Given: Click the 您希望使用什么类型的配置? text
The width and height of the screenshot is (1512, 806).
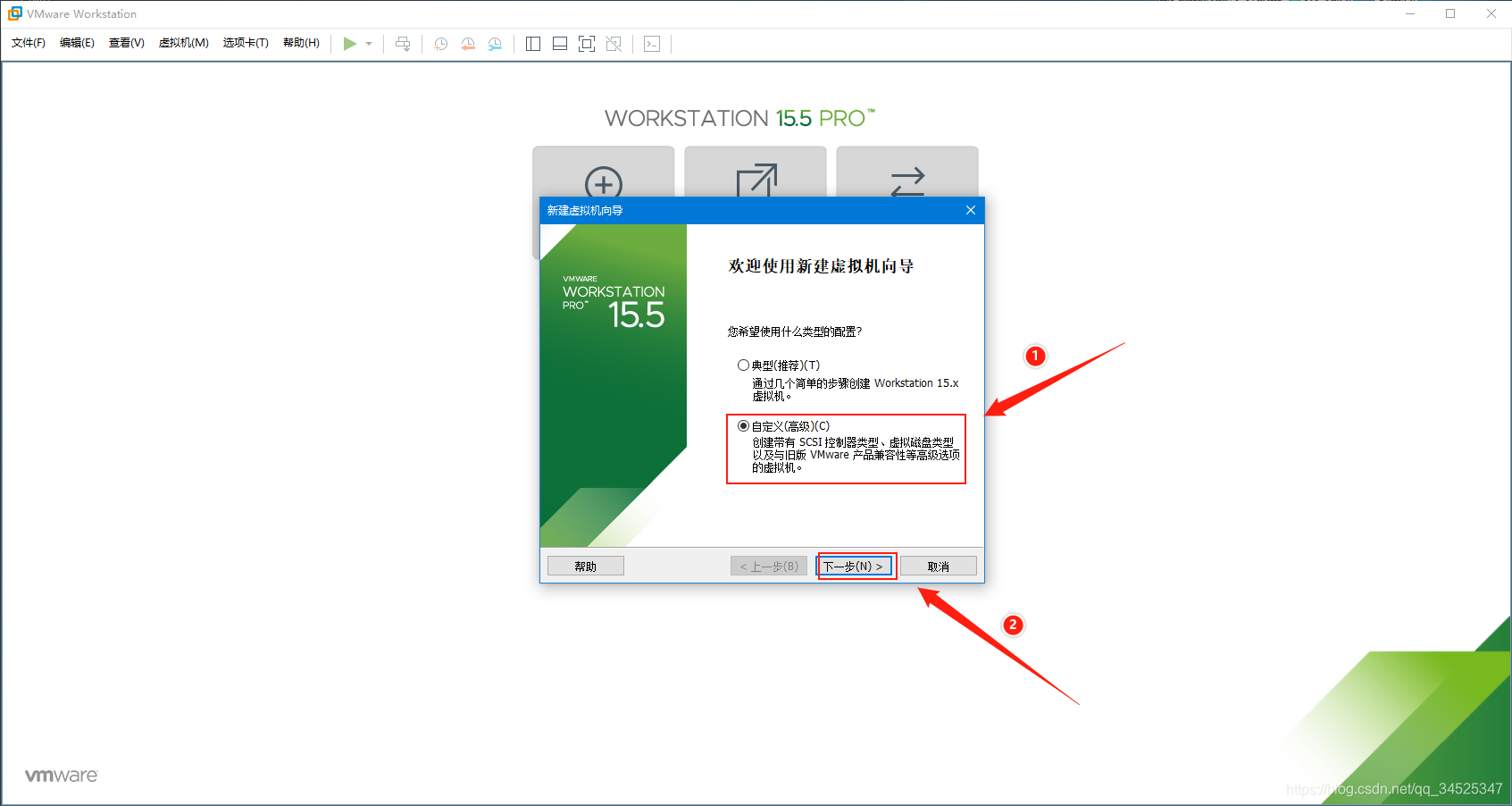Looking at the screenshot, I should pyautogui.click(x=795, y=332).
